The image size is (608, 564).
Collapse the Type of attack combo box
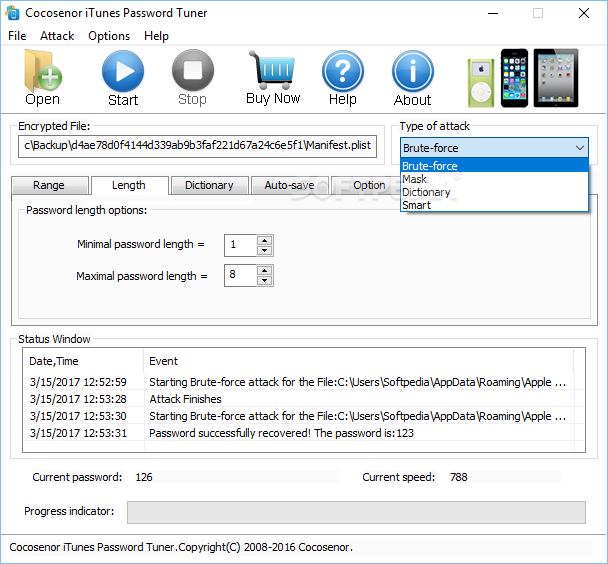580,148
